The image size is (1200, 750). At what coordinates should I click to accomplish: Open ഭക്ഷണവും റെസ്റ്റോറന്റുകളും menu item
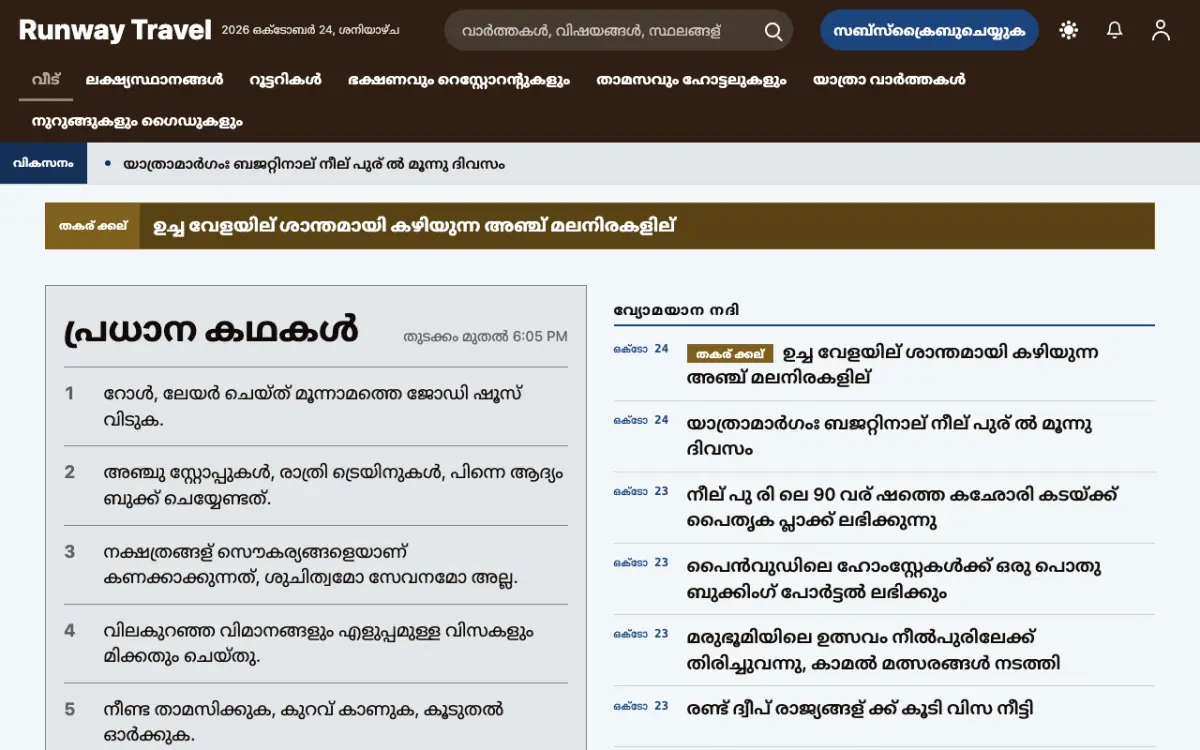point(459,80)
